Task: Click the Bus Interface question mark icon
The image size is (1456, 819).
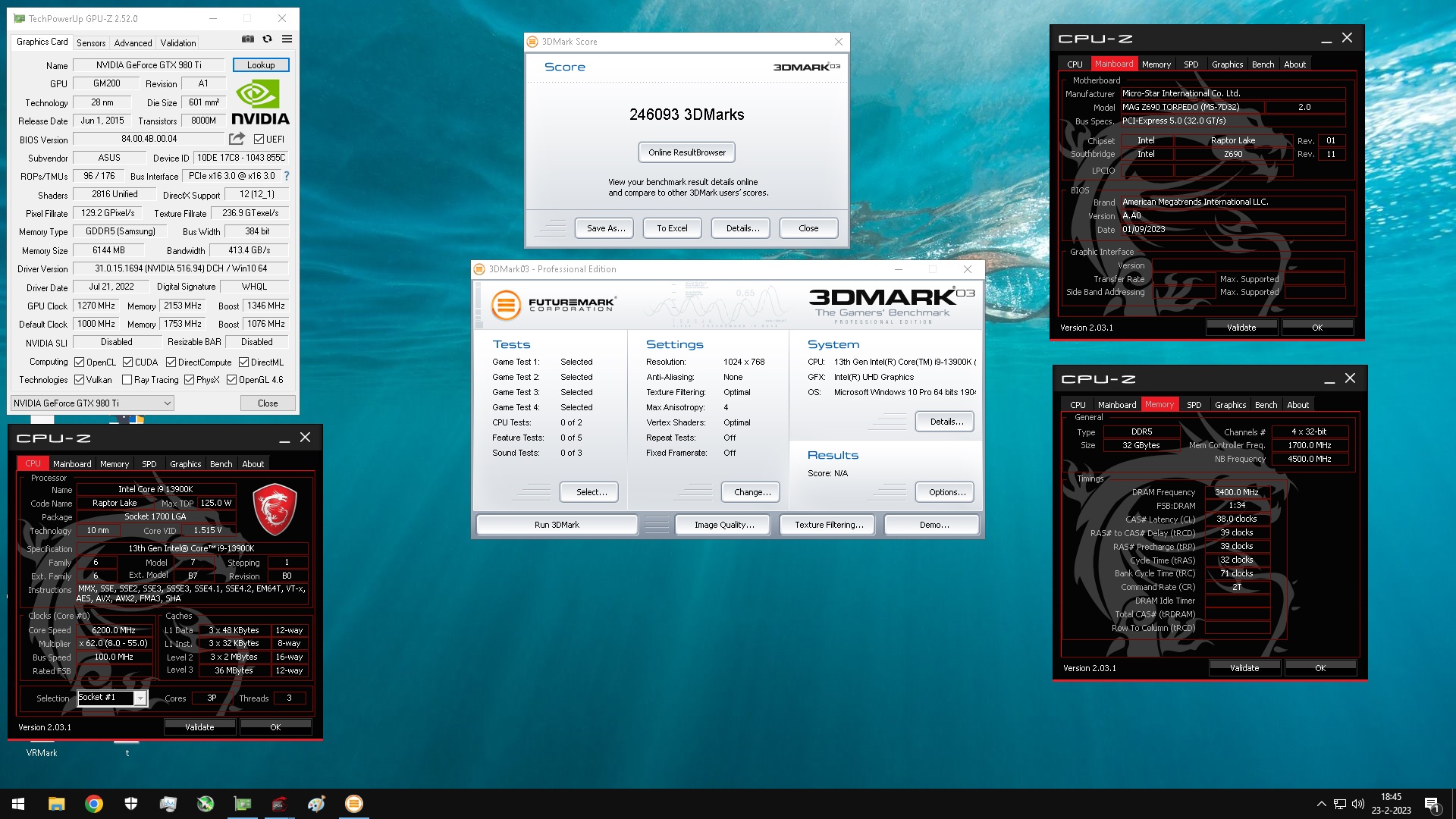Action: (x=287, y=176)
